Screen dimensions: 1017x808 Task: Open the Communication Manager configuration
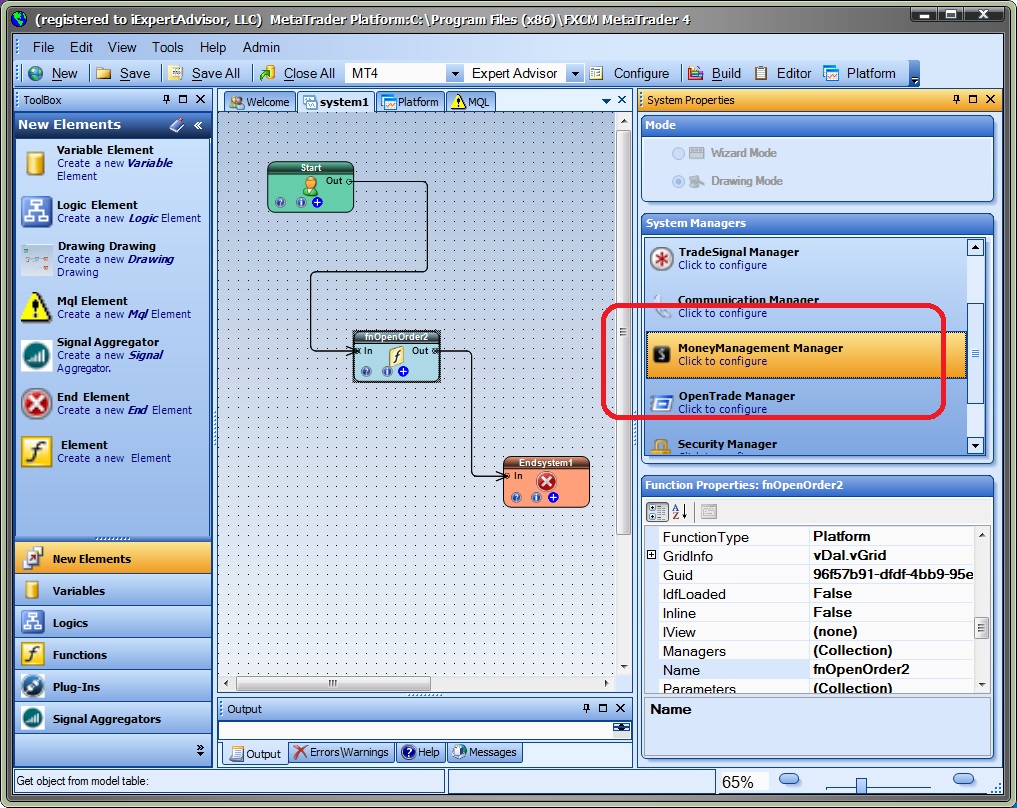tap(806, 306)
